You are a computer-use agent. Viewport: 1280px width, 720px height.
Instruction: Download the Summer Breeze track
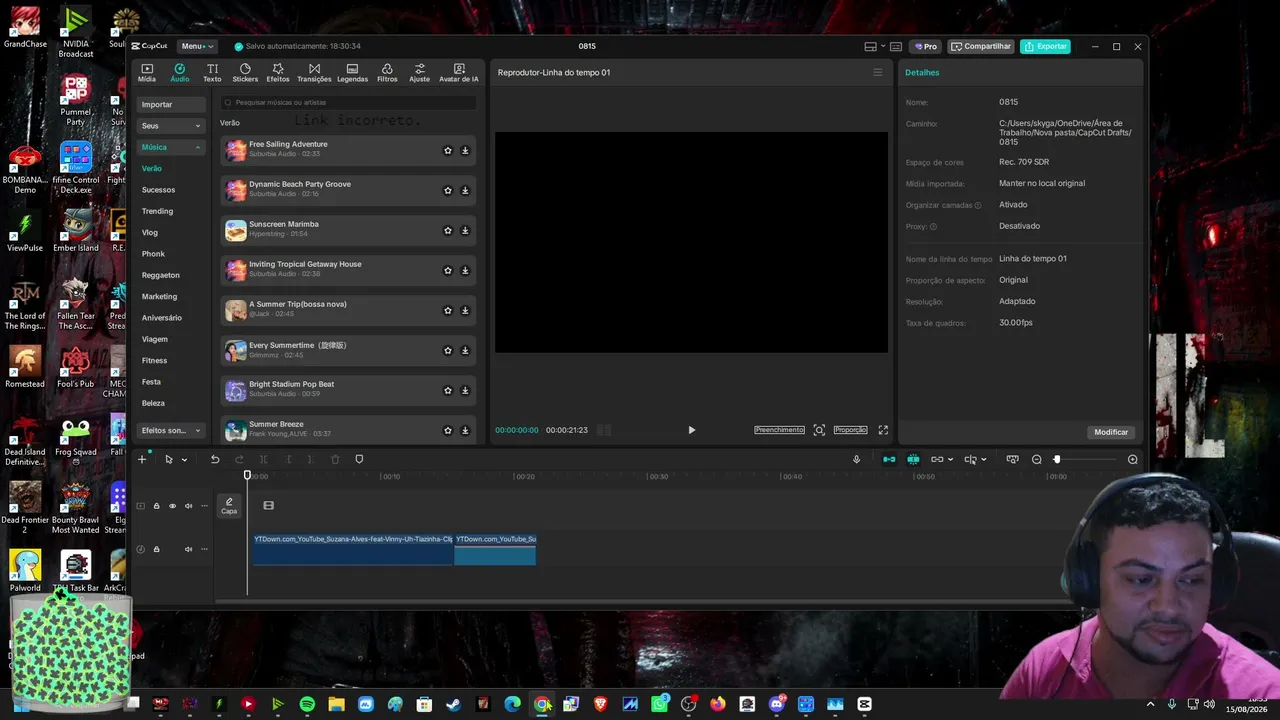pyautogui.click(x=465, y=431)
